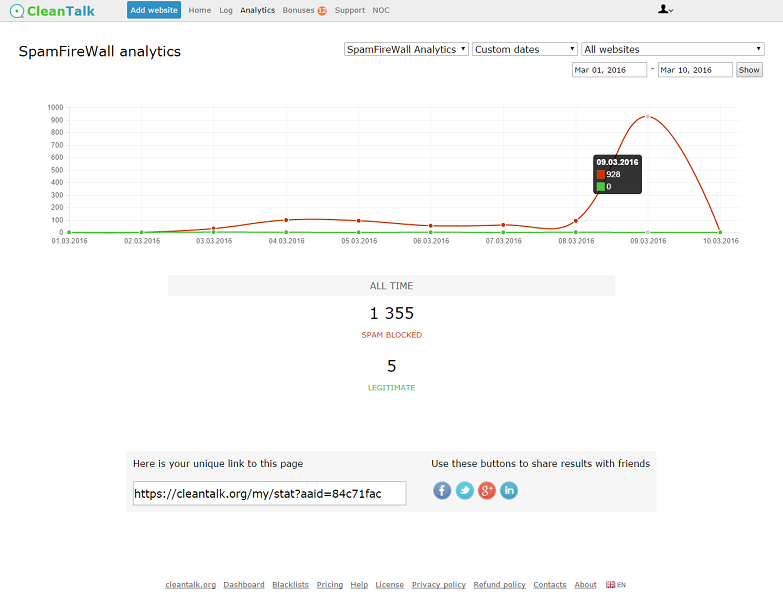Click the 1 355 spam count
The height and width of the screenshot is (600, 783).
[392, 313]
